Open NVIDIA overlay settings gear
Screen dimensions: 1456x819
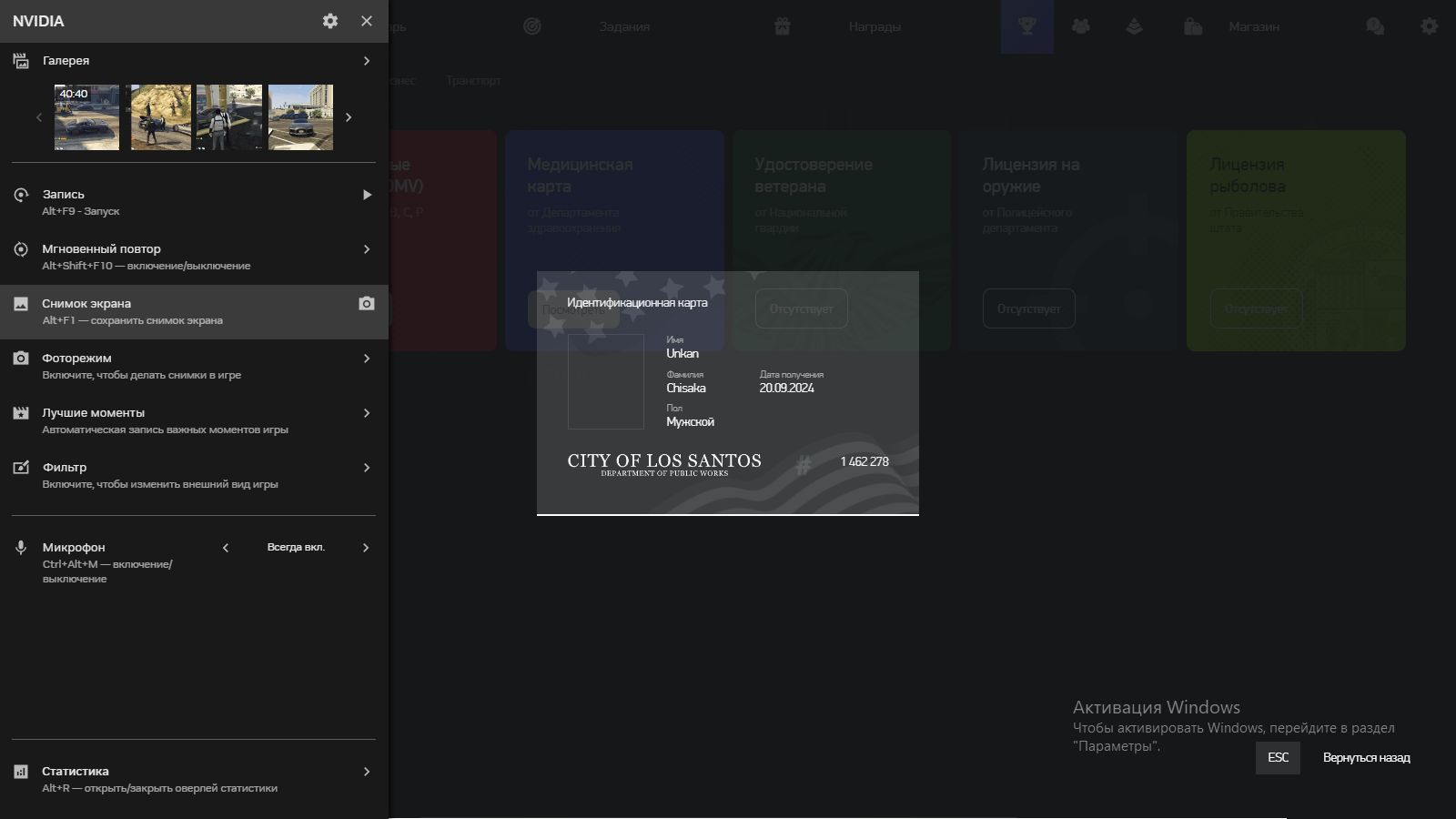[x=330, y=21]
